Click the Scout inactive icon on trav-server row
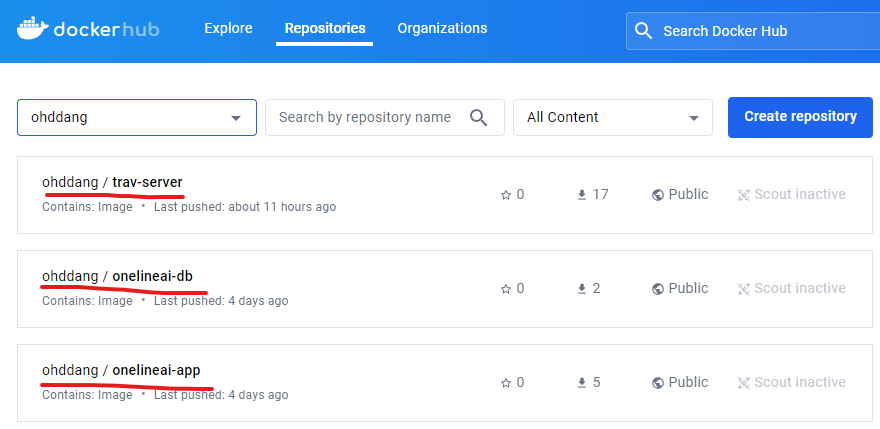880x429 pixels. coord(743,195)
